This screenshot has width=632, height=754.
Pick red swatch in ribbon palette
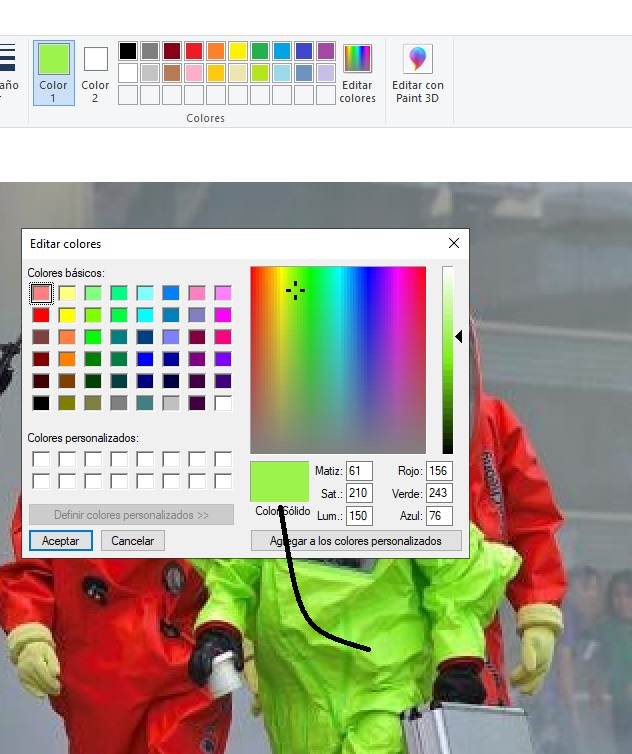click(194, 51)
